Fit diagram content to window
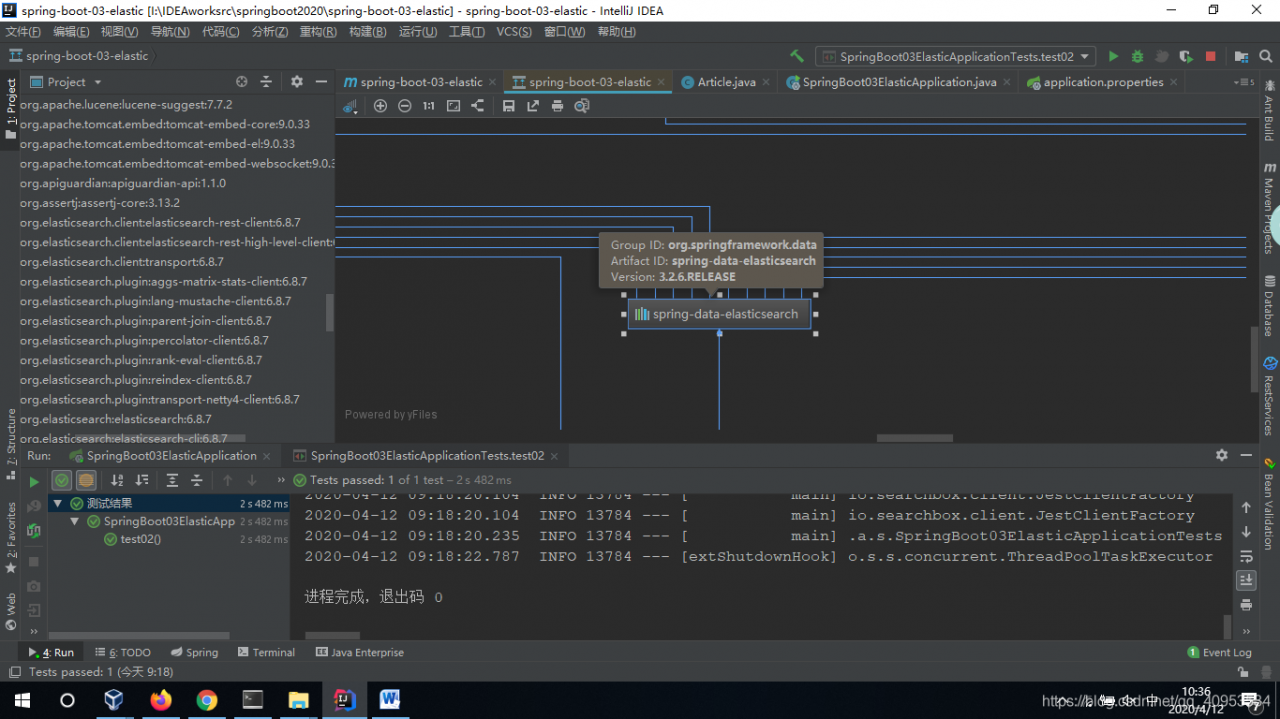The width and height of the screenshot is (1280, 719). pyautogui.click(x=453, y=106)
